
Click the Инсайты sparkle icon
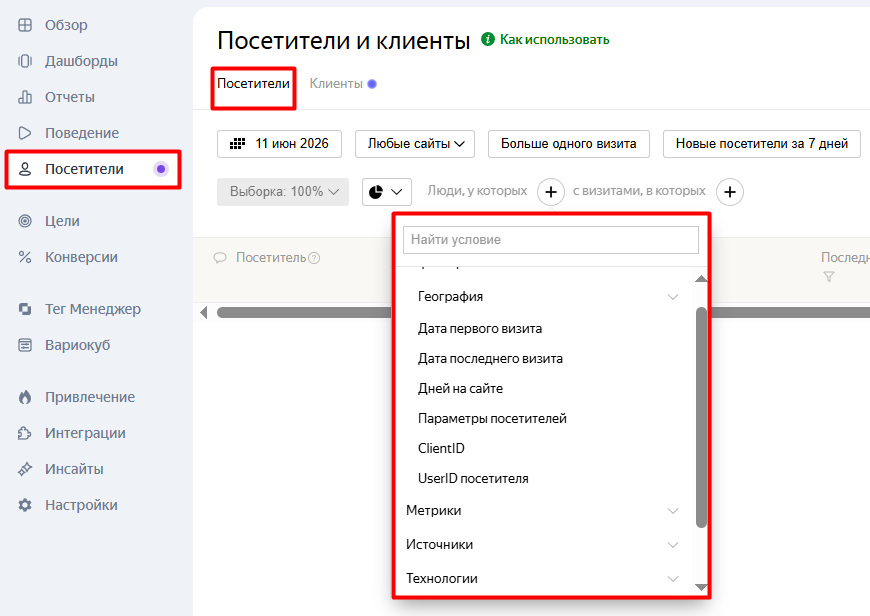(x=25, y=469)
